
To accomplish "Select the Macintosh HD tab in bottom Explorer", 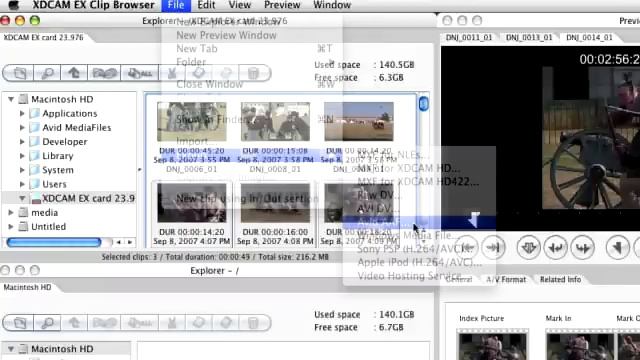I will [27, 287].
